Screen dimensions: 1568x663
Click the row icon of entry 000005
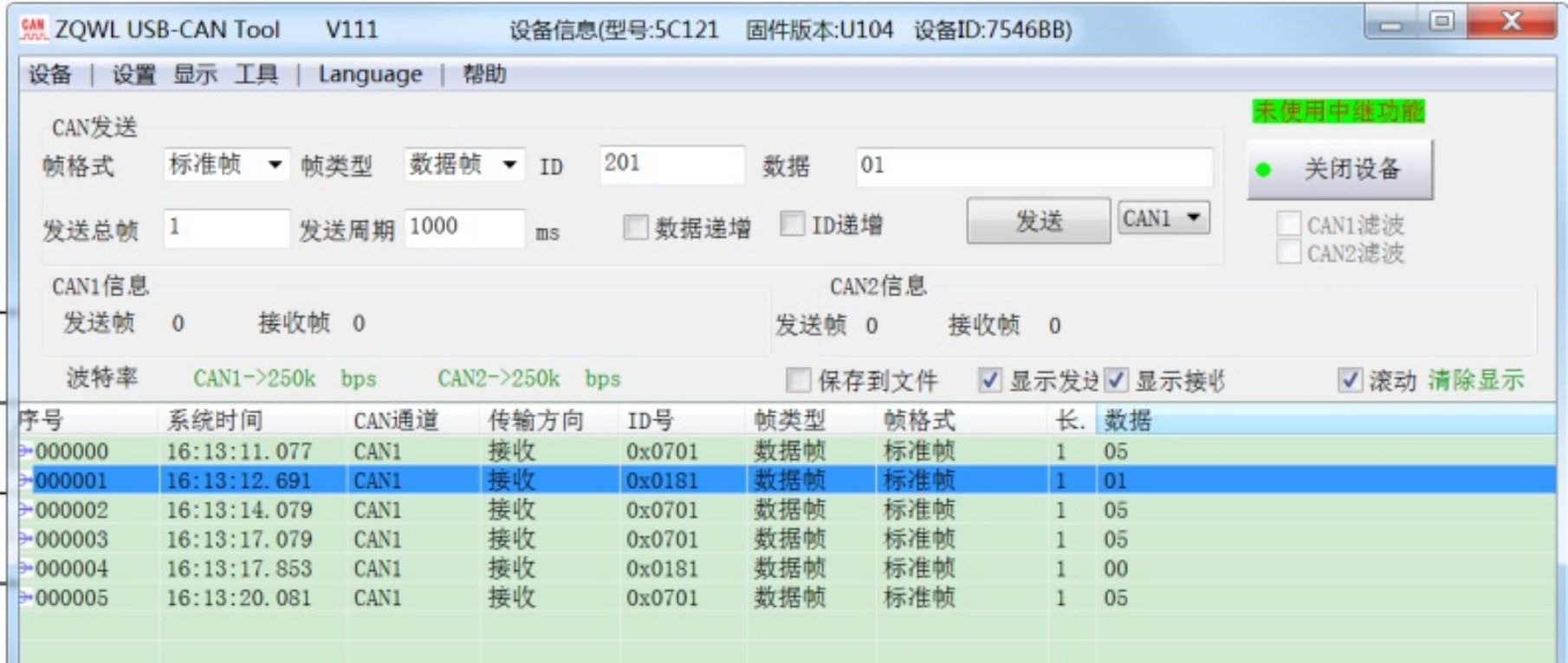coord(25,598)
